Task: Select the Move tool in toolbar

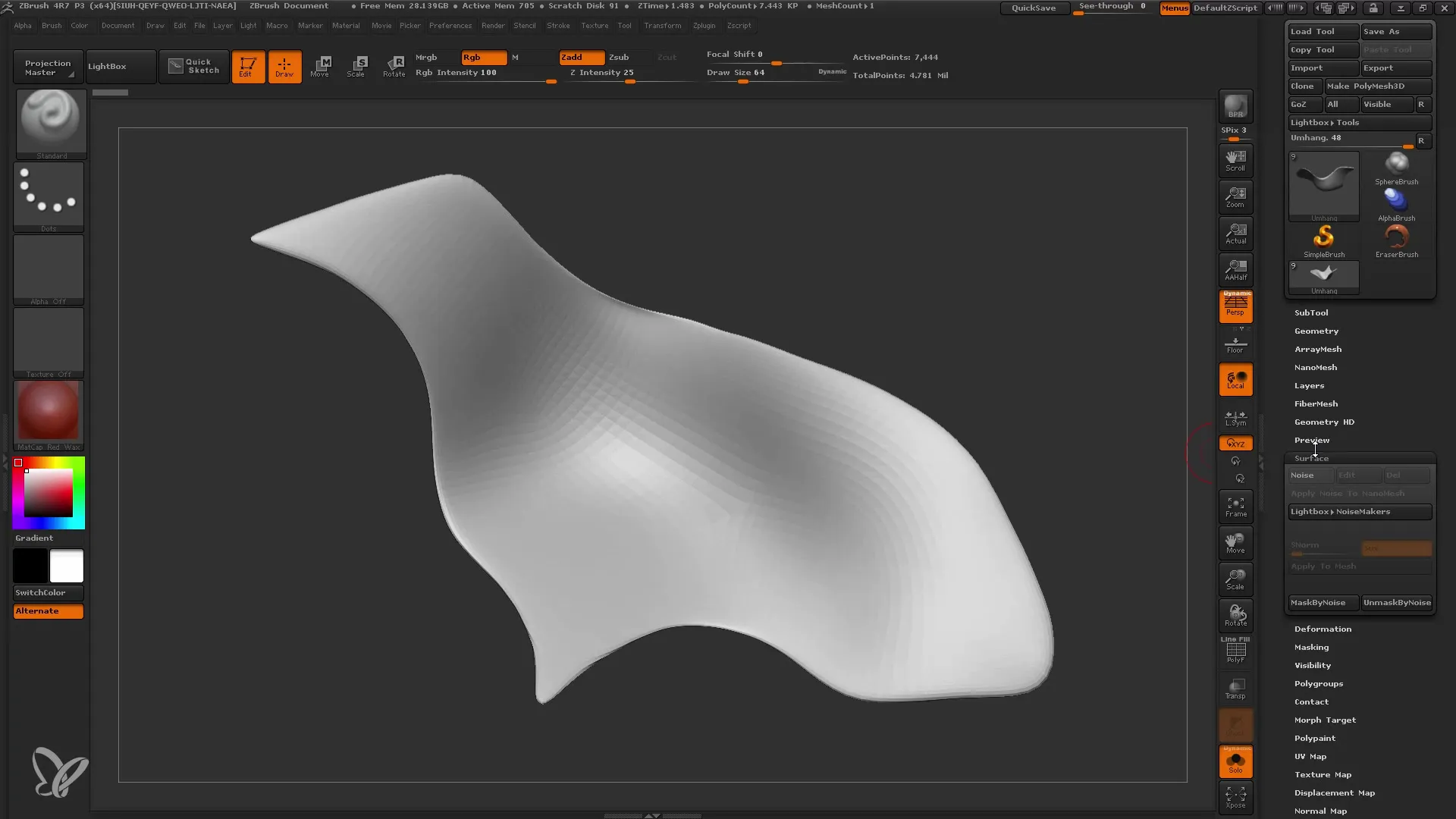Action: click(319, 65)
